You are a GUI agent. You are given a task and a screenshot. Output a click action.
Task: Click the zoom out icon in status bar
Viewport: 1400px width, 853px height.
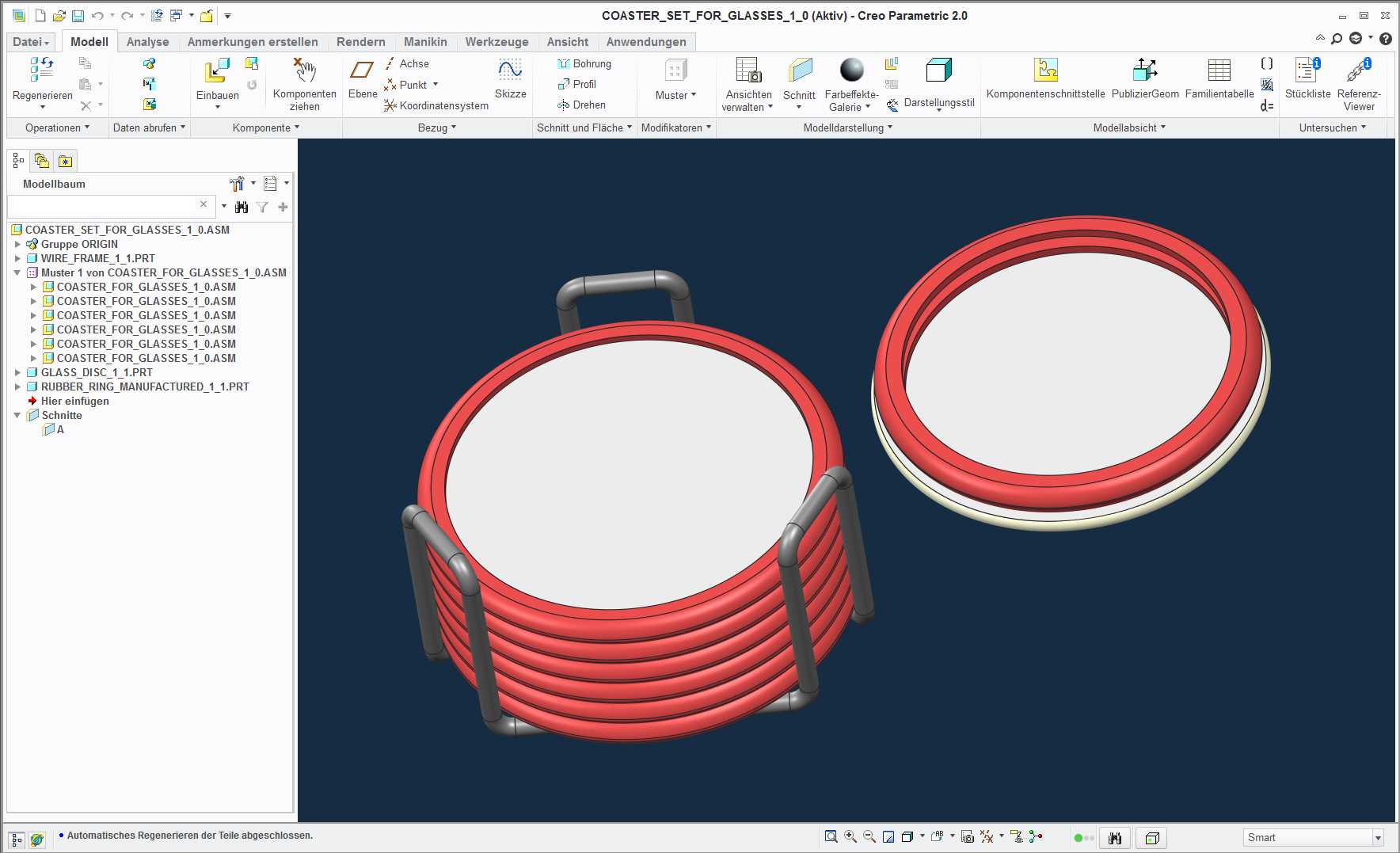[x=869, y=836]
